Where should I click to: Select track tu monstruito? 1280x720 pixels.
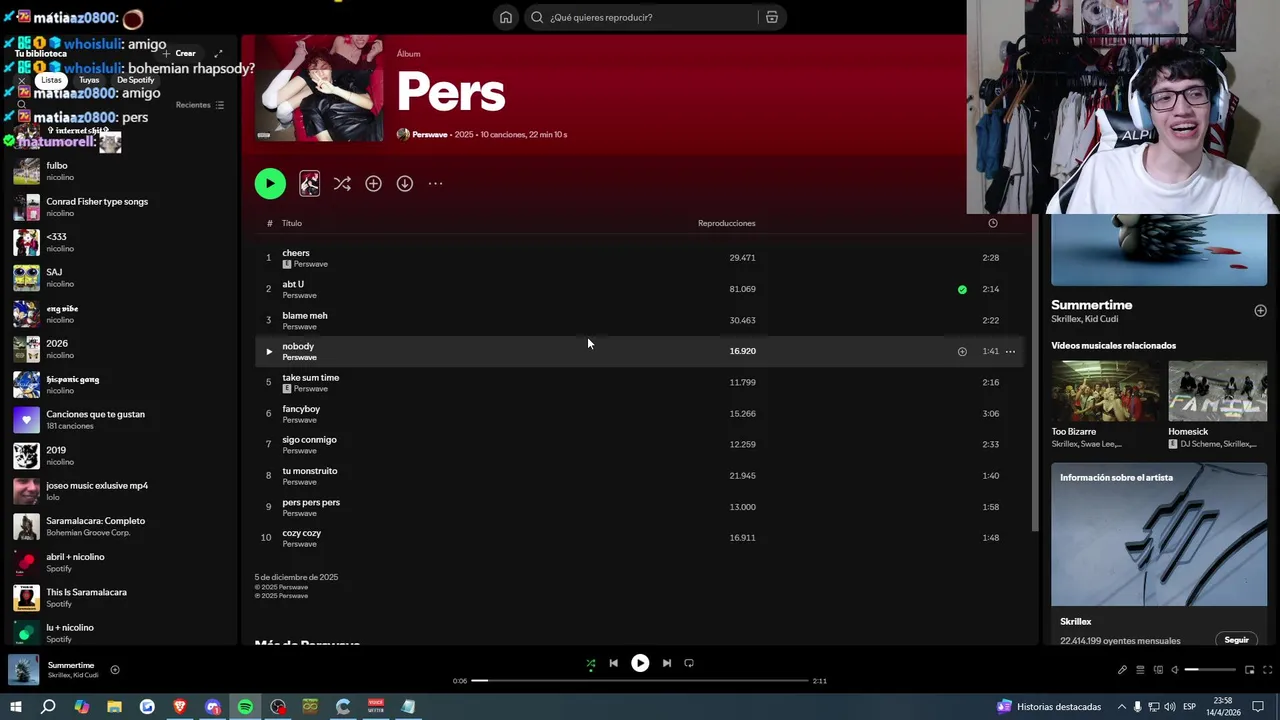point(638,475)
